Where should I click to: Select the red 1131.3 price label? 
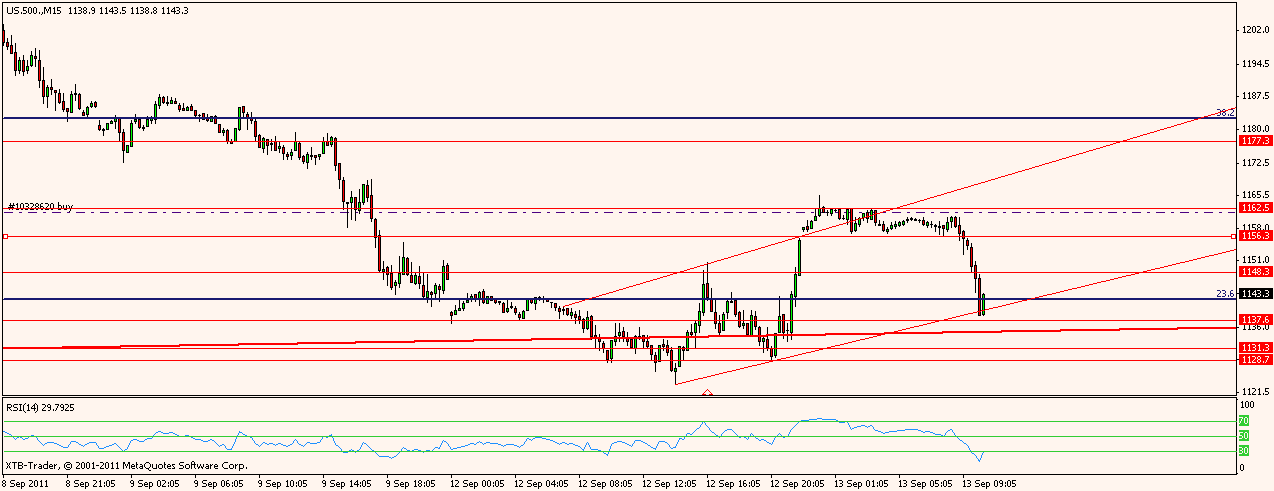[1255, 348]
